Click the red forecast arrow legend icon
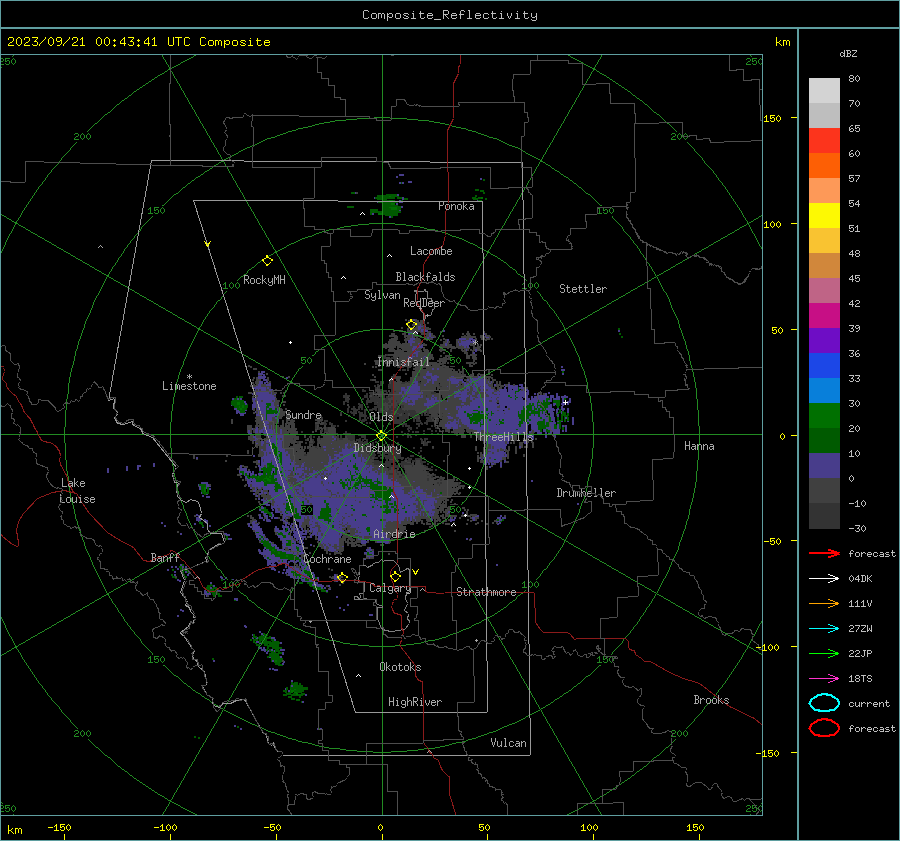The image size is (900, 841). tap(824, 553)
